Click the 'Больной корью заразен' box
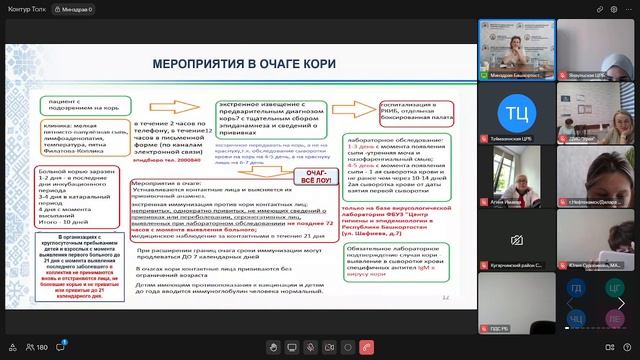The image size is (640, 360). click(77, 197)
